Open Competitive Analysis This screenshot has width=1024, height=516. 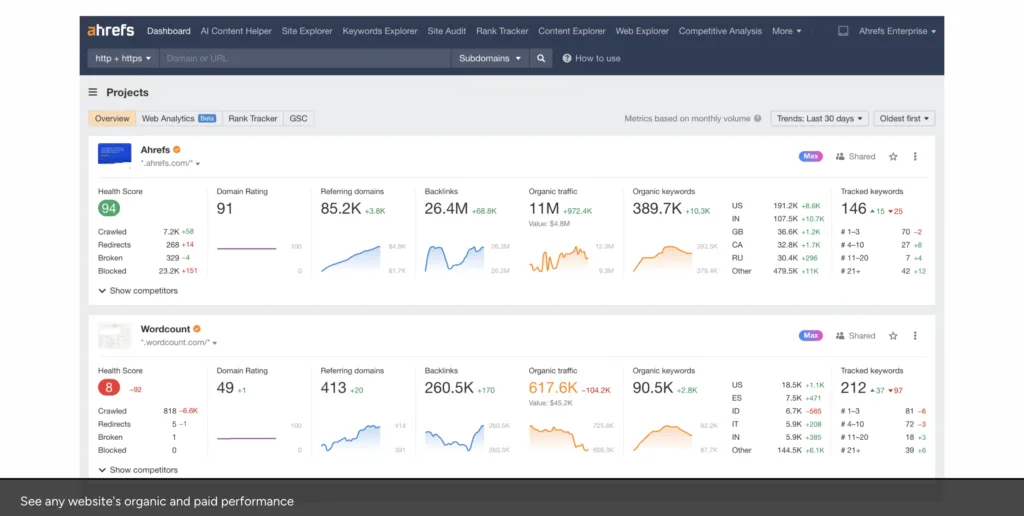pos(720,31)
